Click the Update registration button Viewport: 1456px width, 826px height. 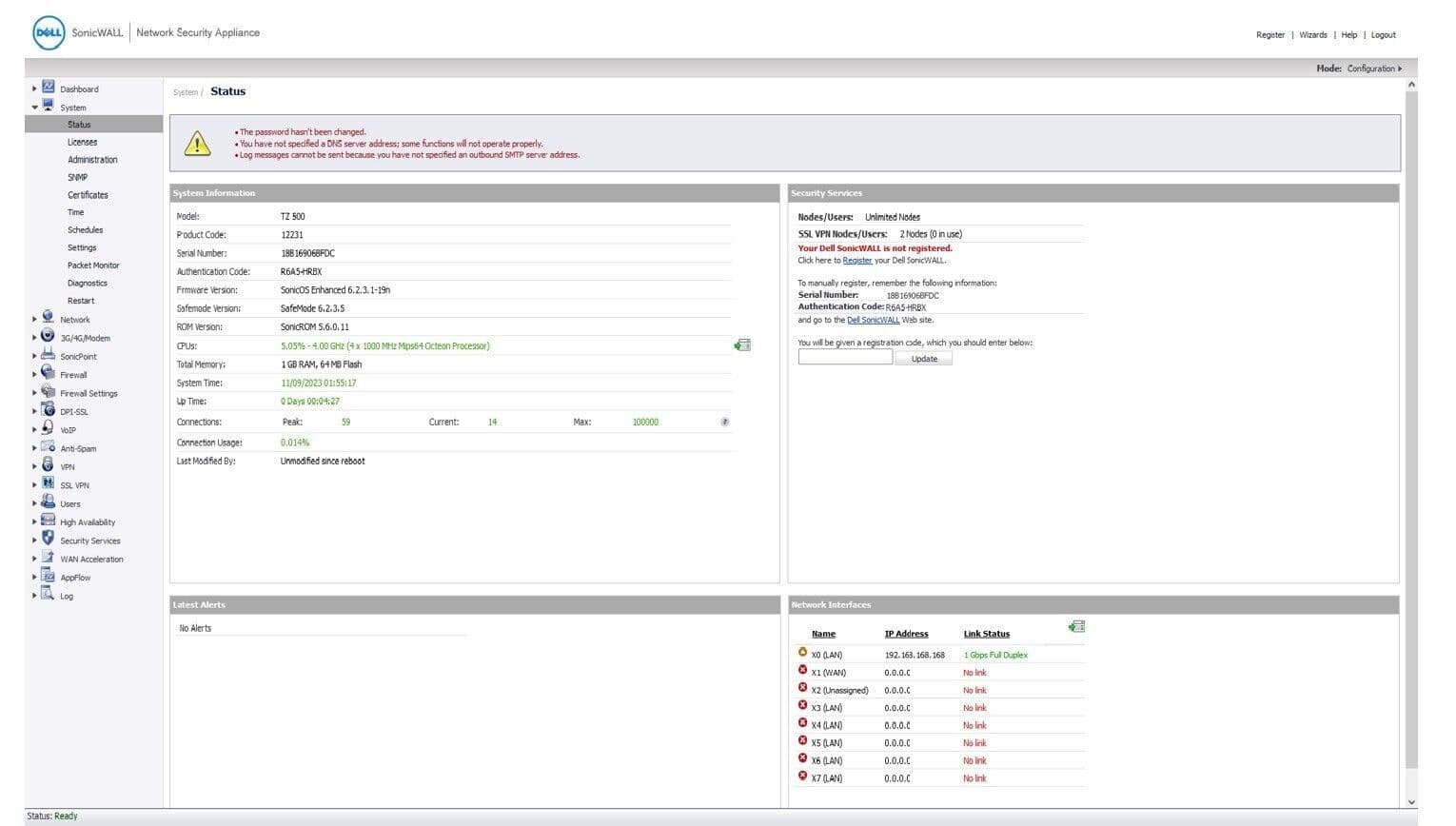point(924,359)
